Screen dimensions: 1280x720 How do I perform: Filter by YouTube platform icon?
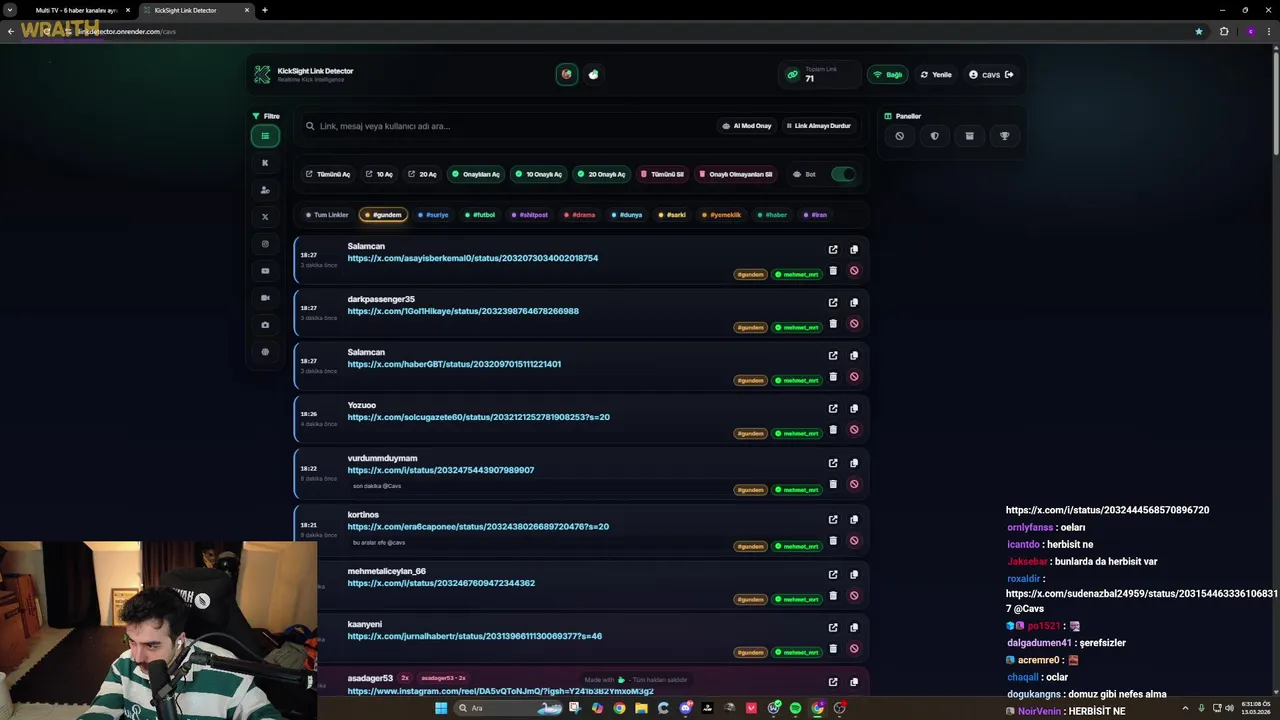point(265,271)
